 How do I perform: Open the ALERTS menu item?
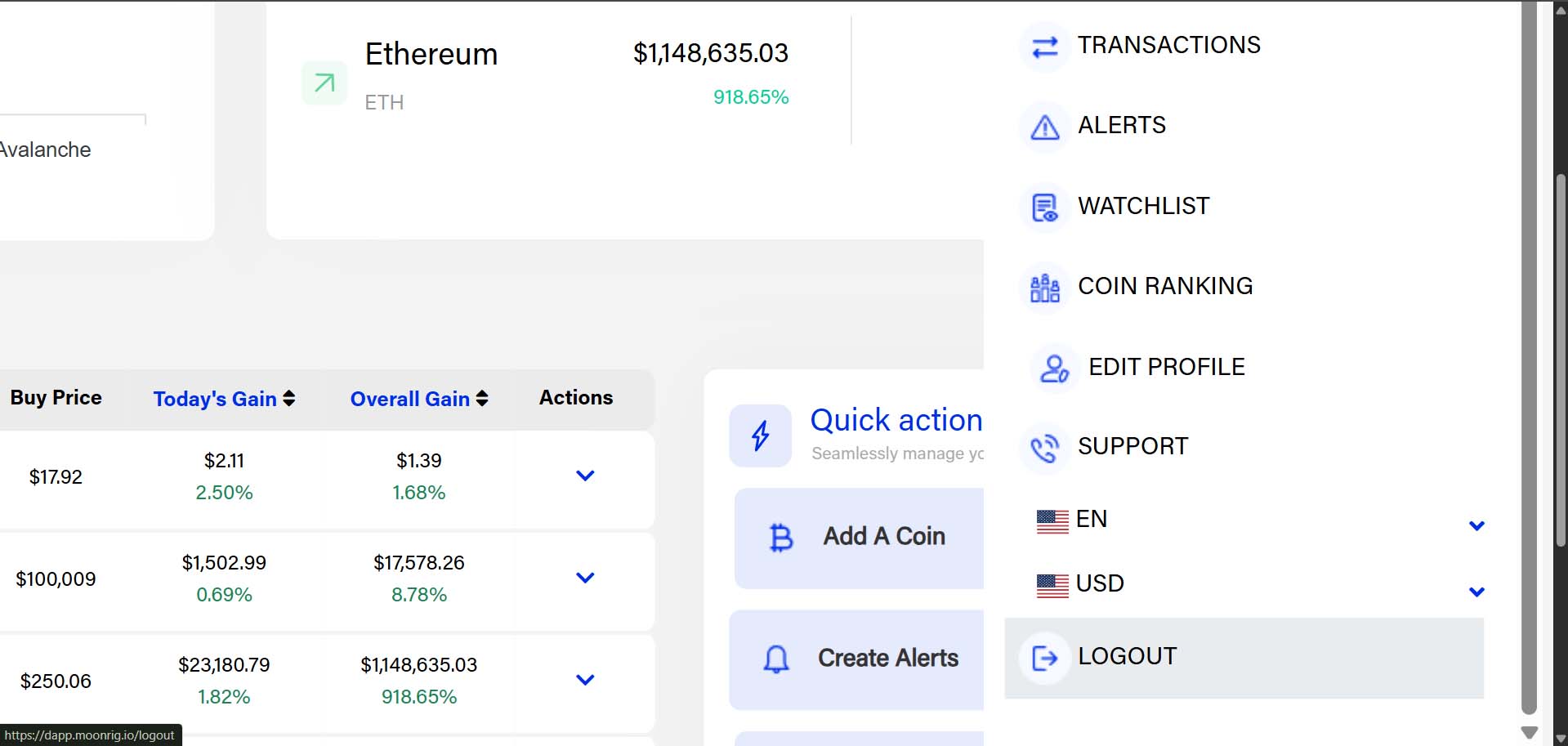click(1122, 125)
